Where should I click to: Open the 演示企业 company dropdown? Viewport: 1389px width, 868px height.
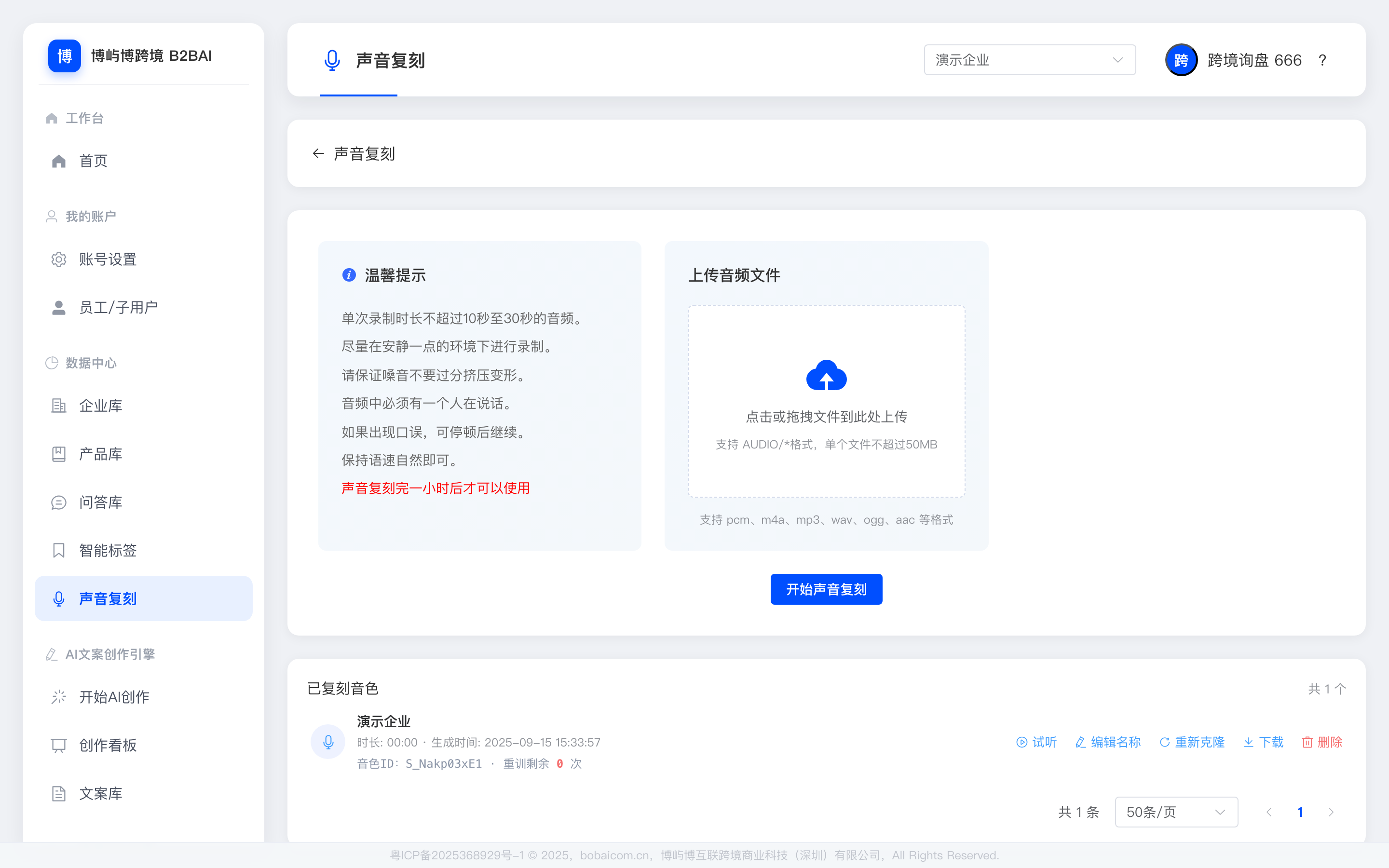point(1030,60)
